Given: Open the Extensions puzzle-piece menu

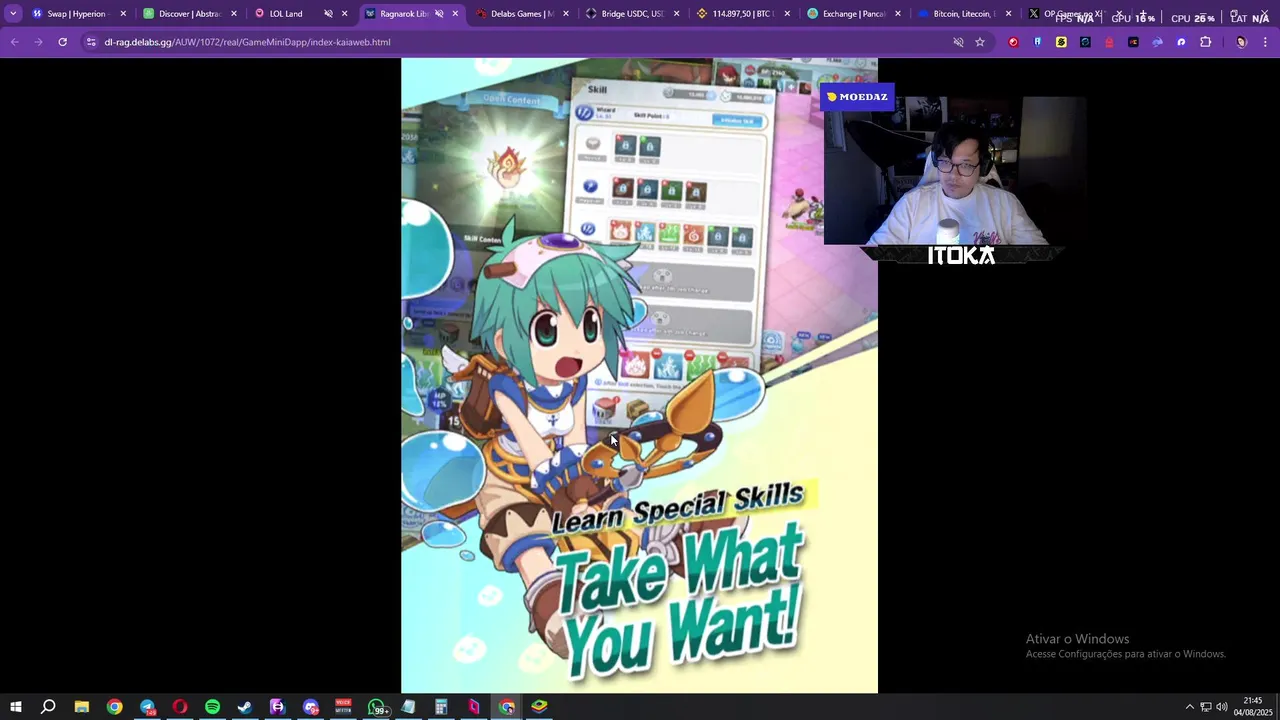Looking at the screenshot, I should [1205, 42].
